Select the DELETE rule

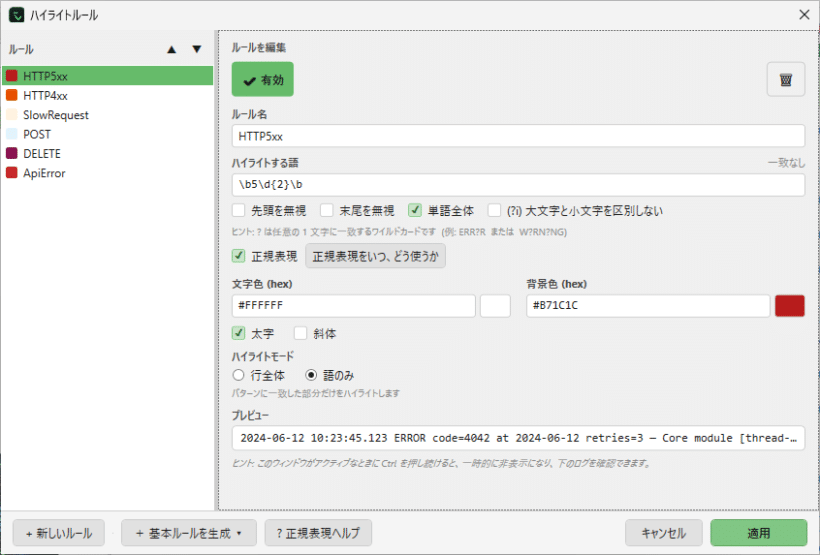coord(107,153)
